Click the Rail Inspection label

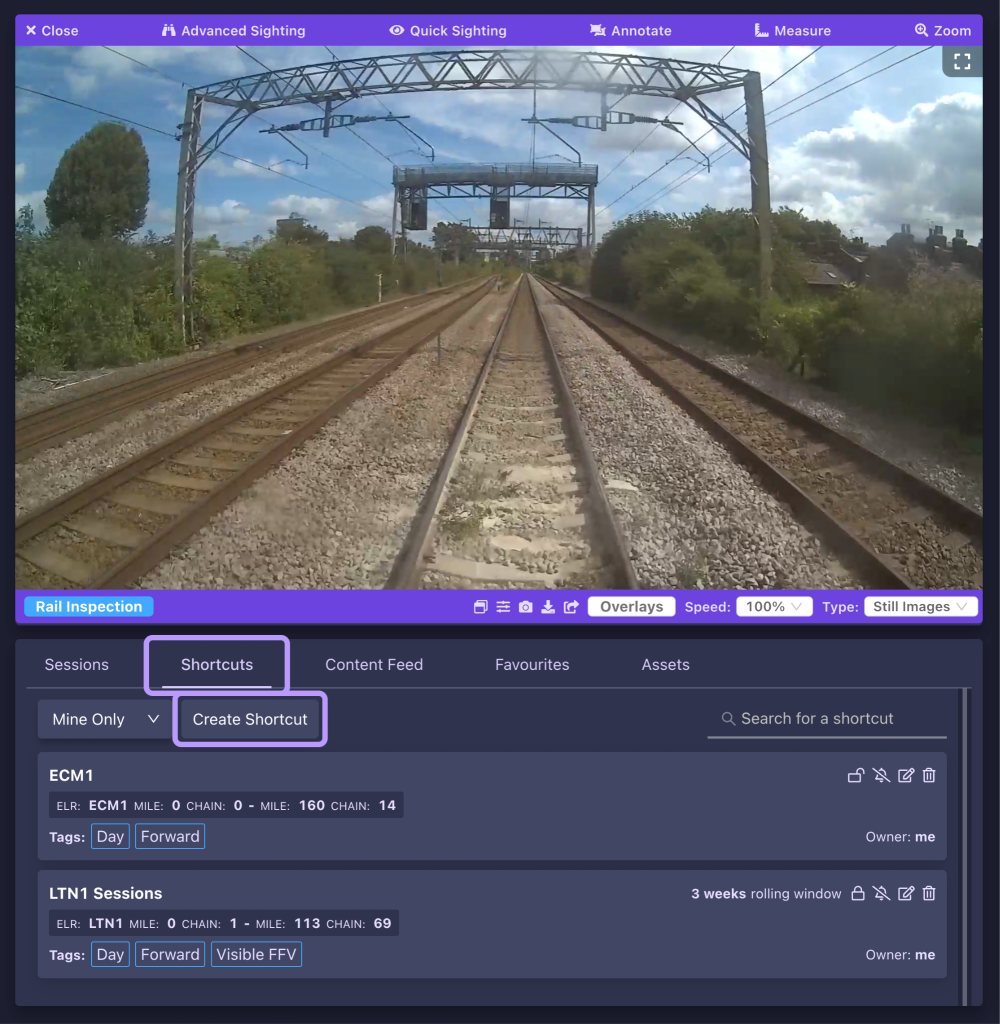89,607
